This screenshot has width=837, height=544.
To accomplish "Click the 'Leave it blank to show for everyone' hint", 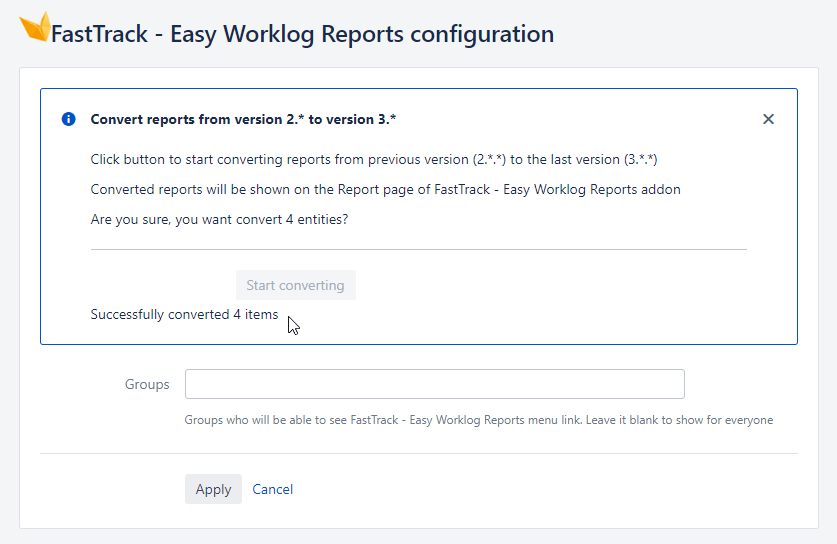I will pos(680,420).
